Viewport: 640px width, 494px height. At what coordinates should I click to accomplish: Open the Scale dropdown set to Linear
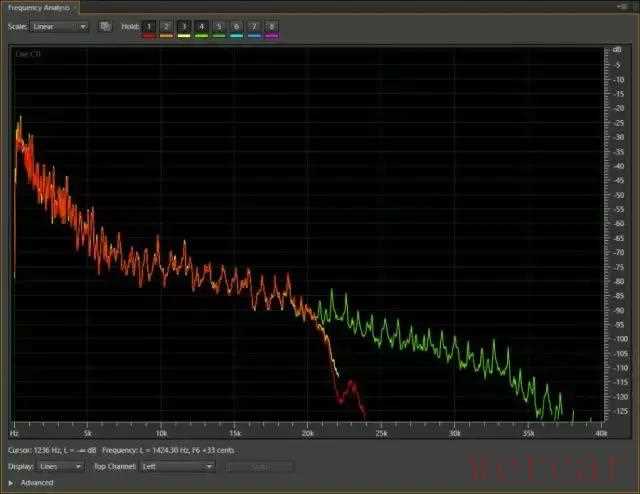coord(59,26)
